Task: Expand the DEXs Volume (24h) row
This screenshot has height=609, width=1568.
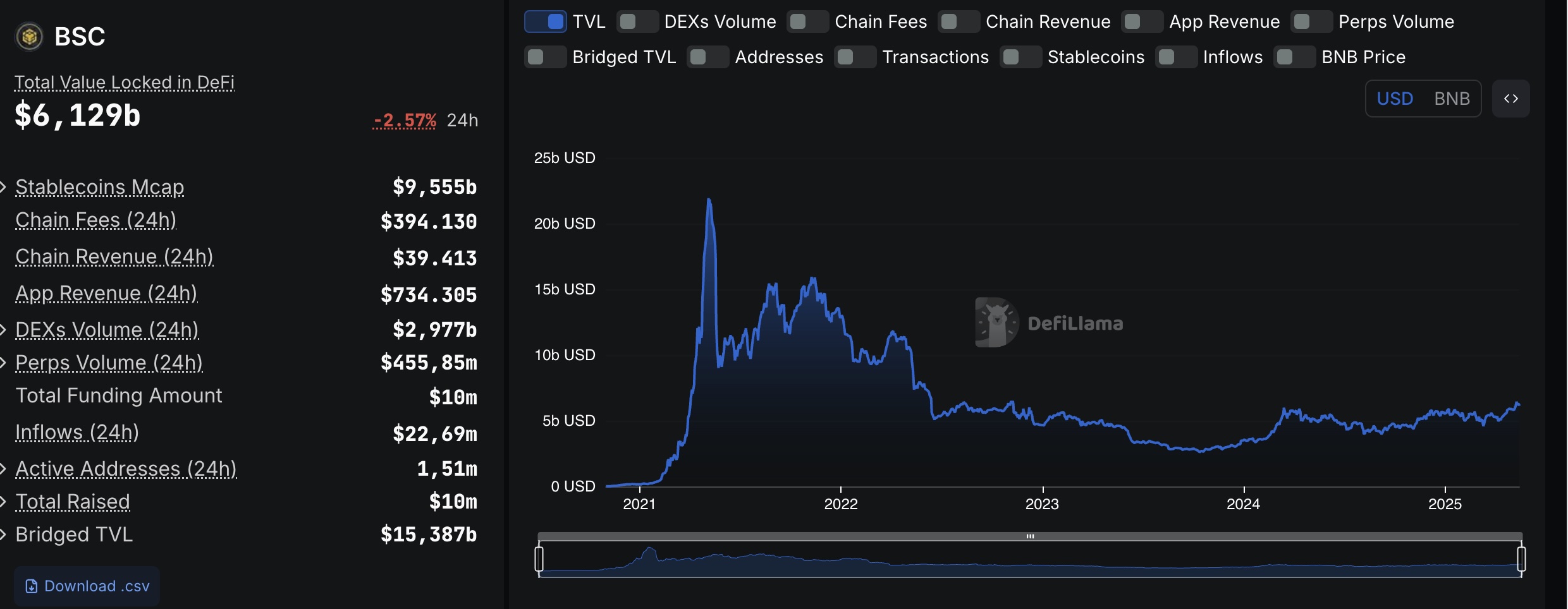Action: pyautogui.click(x=3, y=330)
